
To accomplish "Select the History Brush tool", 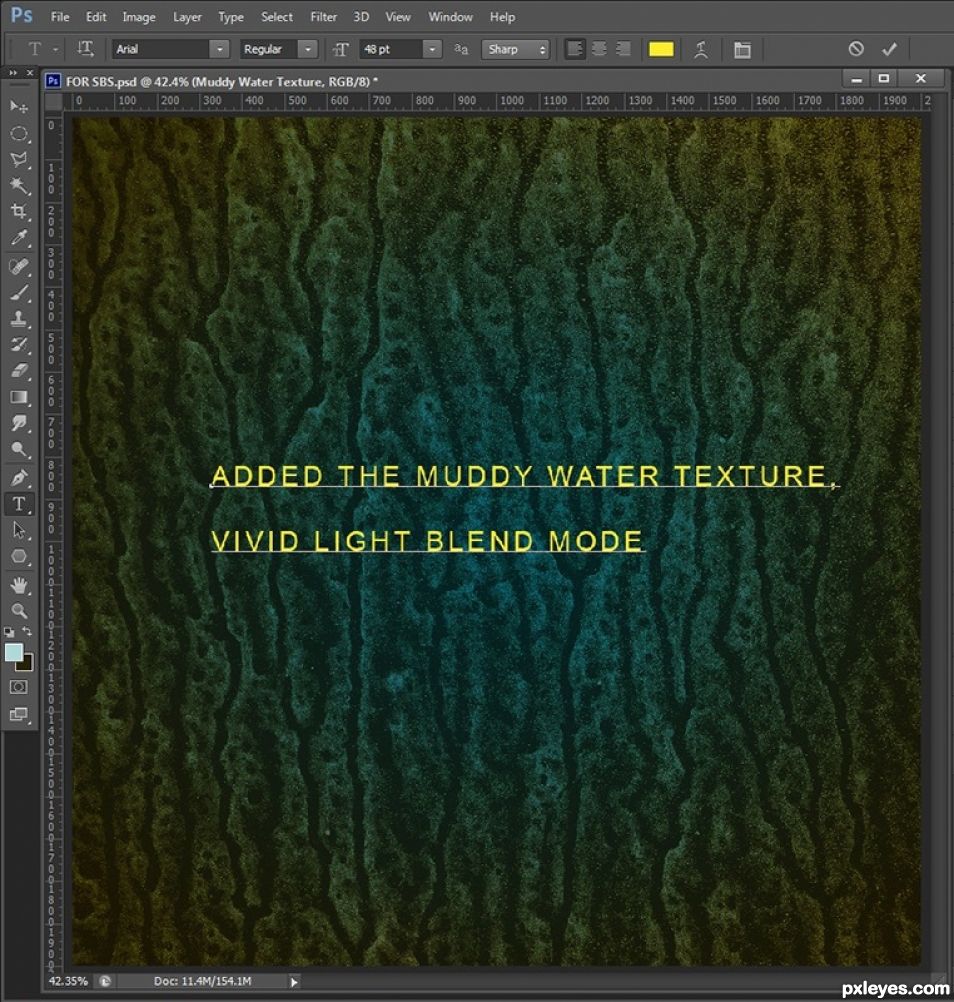I will tap(19, 344).
